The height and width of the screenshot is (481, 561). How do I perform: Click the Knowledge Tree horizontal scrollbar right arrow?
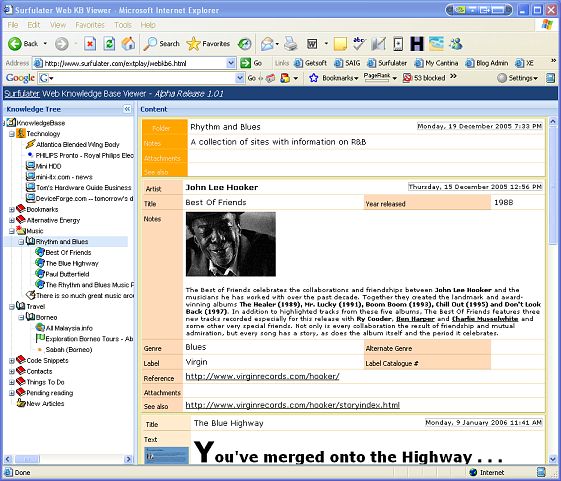click(129, 459)
